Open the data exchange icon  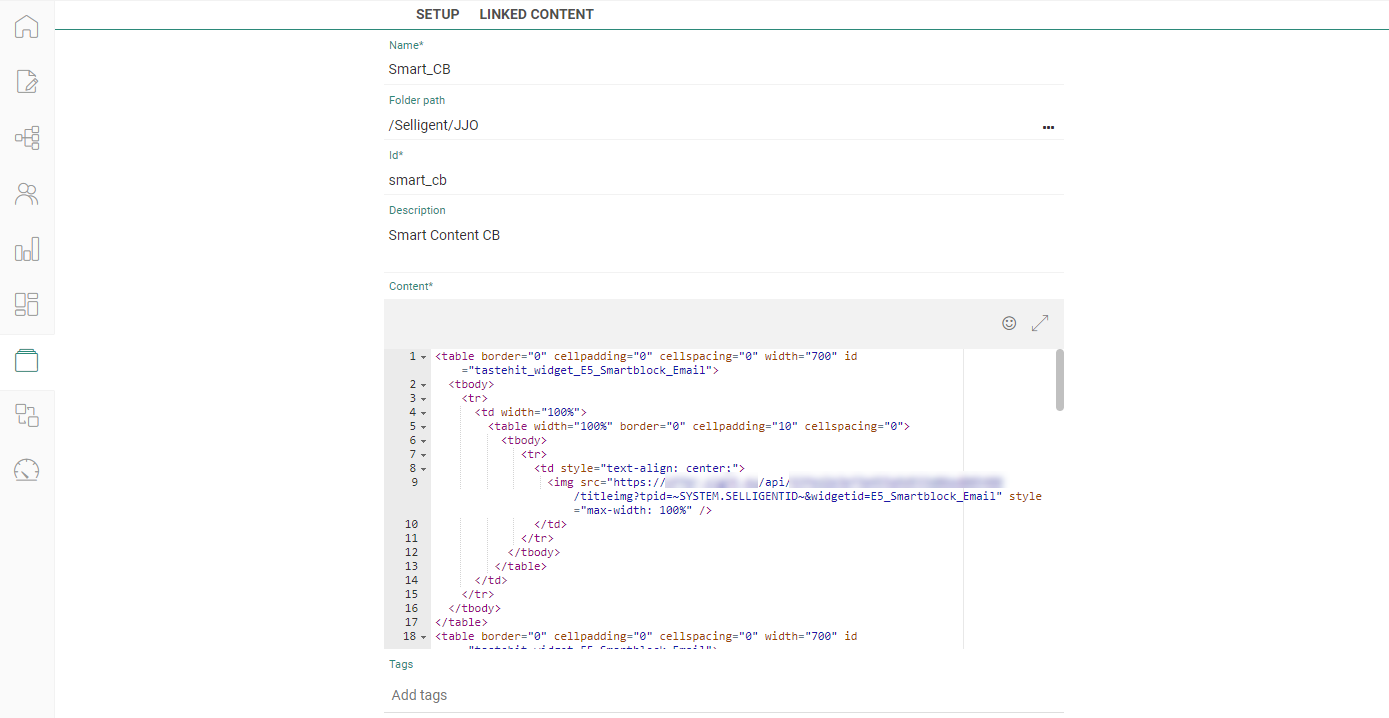point(27,416)
